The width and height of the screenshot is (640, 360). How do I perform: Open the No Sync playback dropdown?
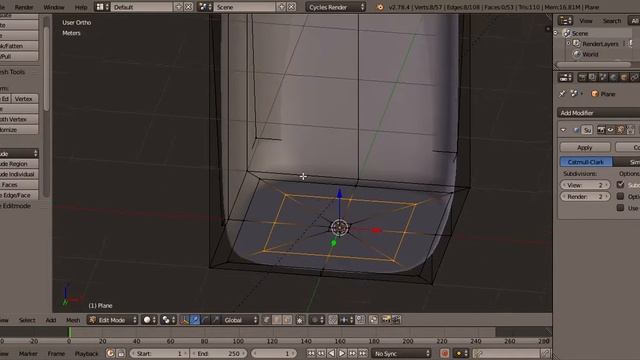pos(400,353)
